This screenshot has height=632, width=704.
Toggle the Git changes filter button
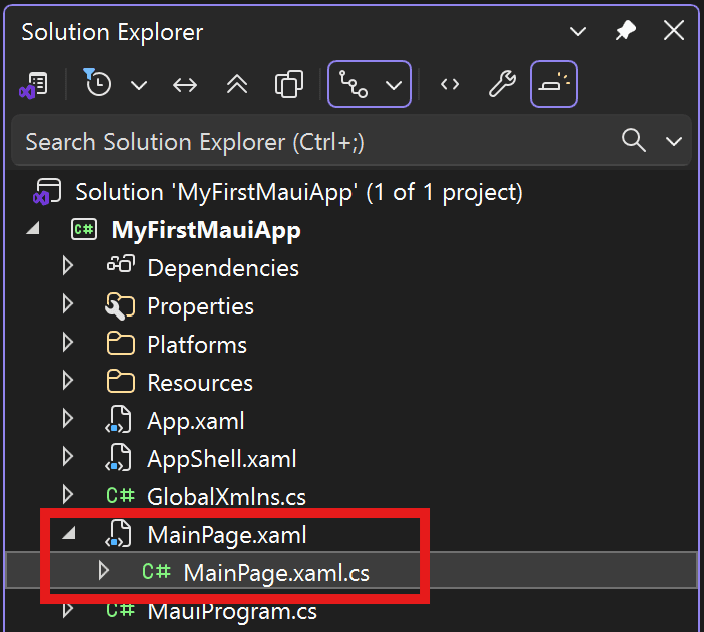coord(353,84)
